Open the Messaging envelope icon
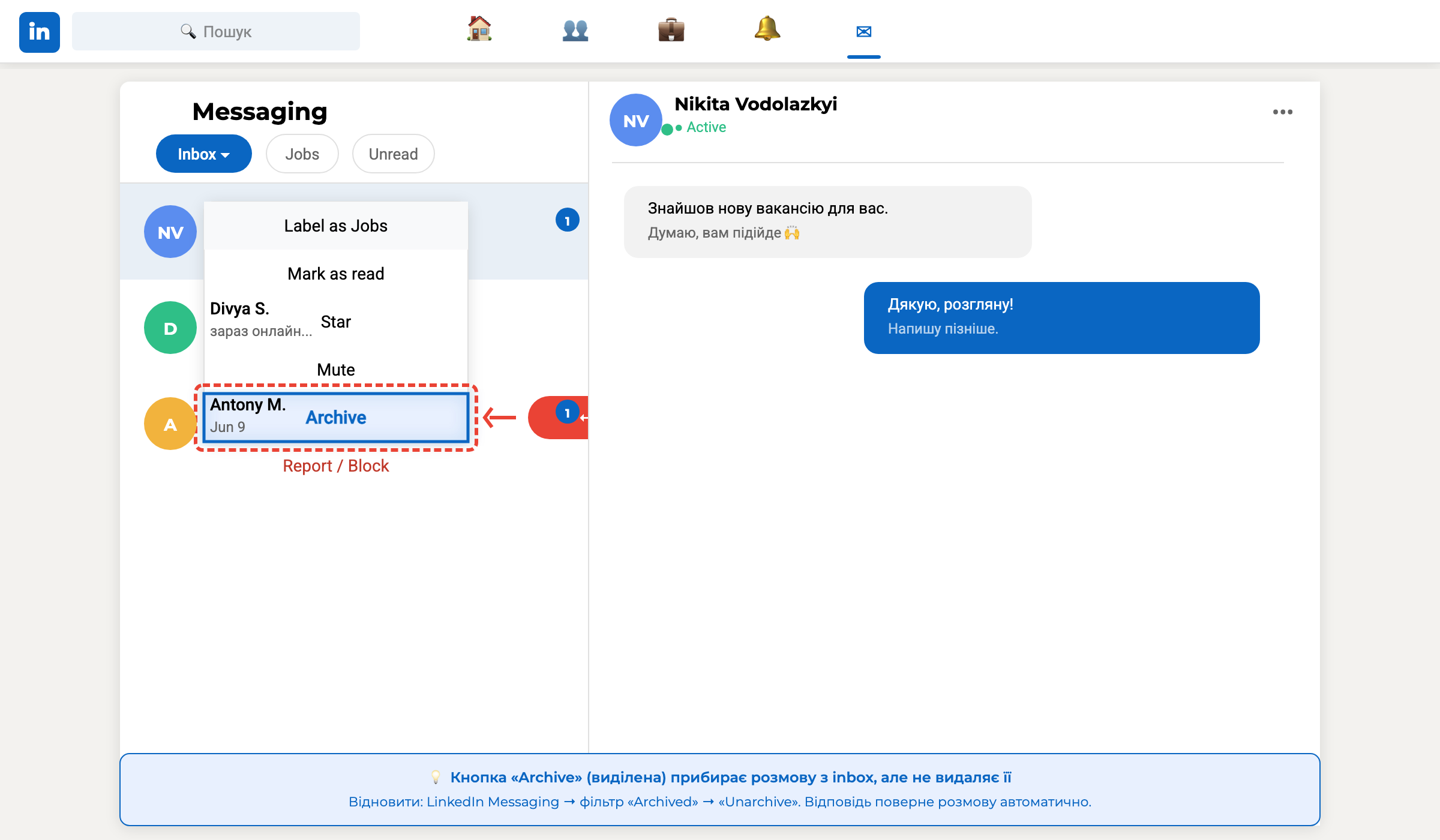This screenshot has width=1440, height=840. click(x=864, y=31)
